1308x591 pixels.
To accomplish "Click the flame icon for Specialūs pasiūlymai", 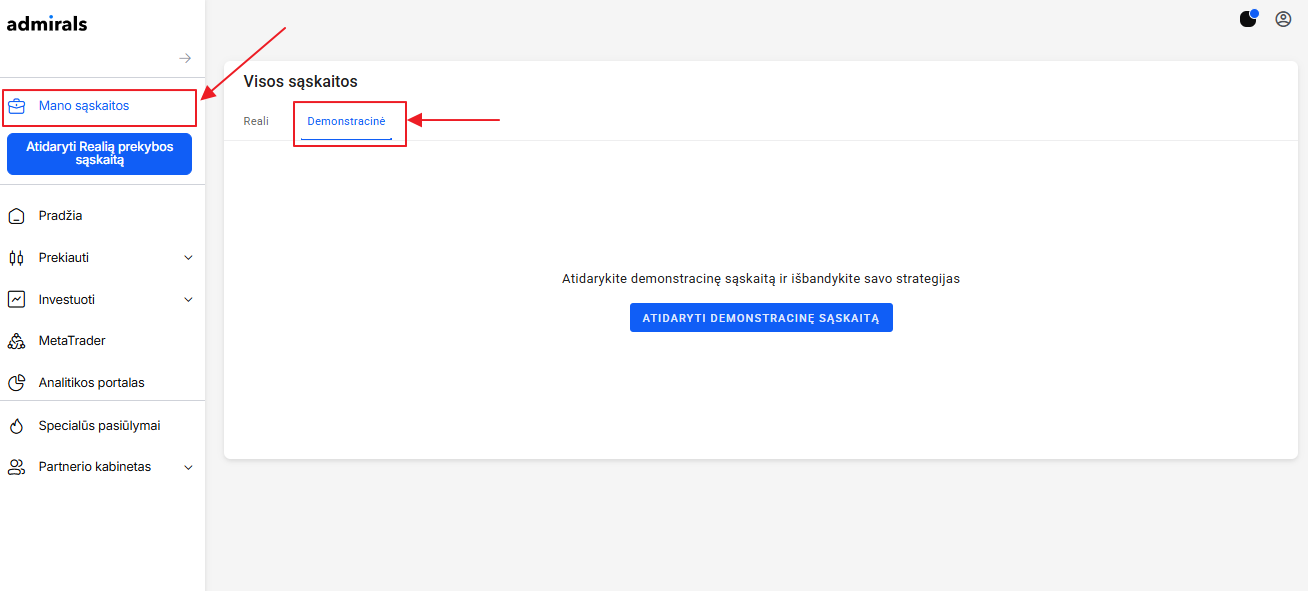I will pyautogui.click(x=16, y=426).
